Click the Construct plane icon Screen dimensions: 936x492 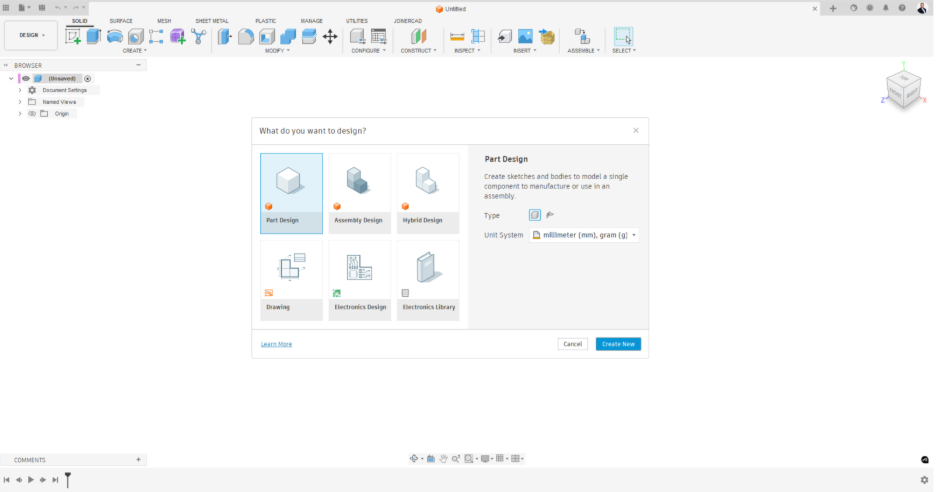coord(418,36)
